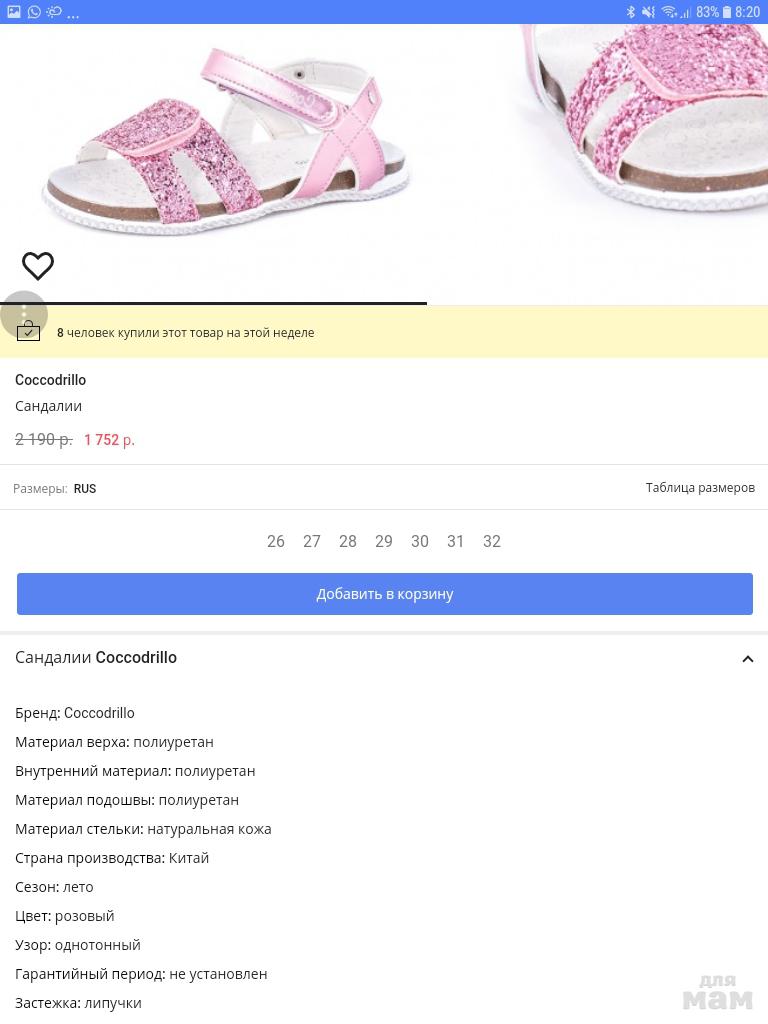
Task: Tap the shopping bag purchases icon
Action: (x=28, y=333)
